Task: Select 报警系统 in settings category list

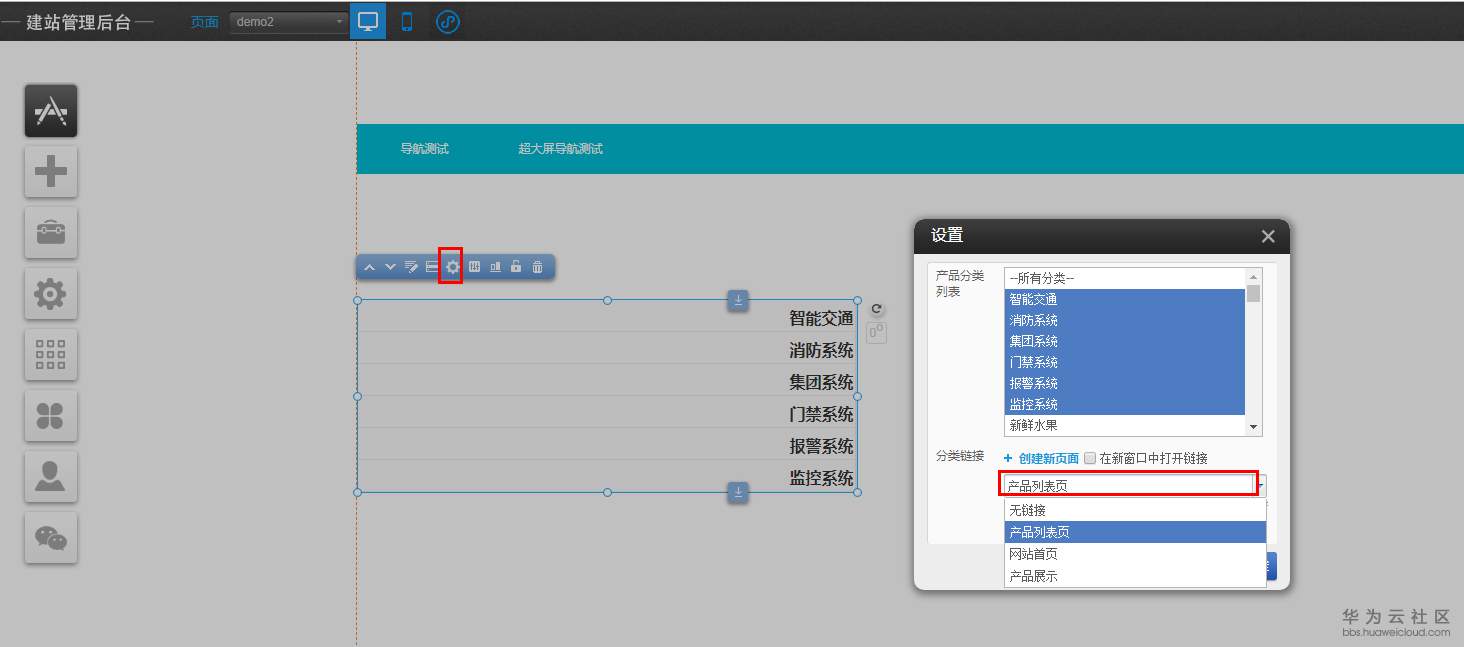Action: [x=1125, y=383]
